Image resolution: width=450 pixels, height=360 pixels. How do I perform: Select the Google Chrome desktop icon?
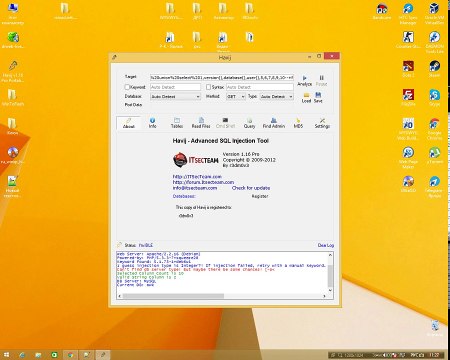pos(434,129)
